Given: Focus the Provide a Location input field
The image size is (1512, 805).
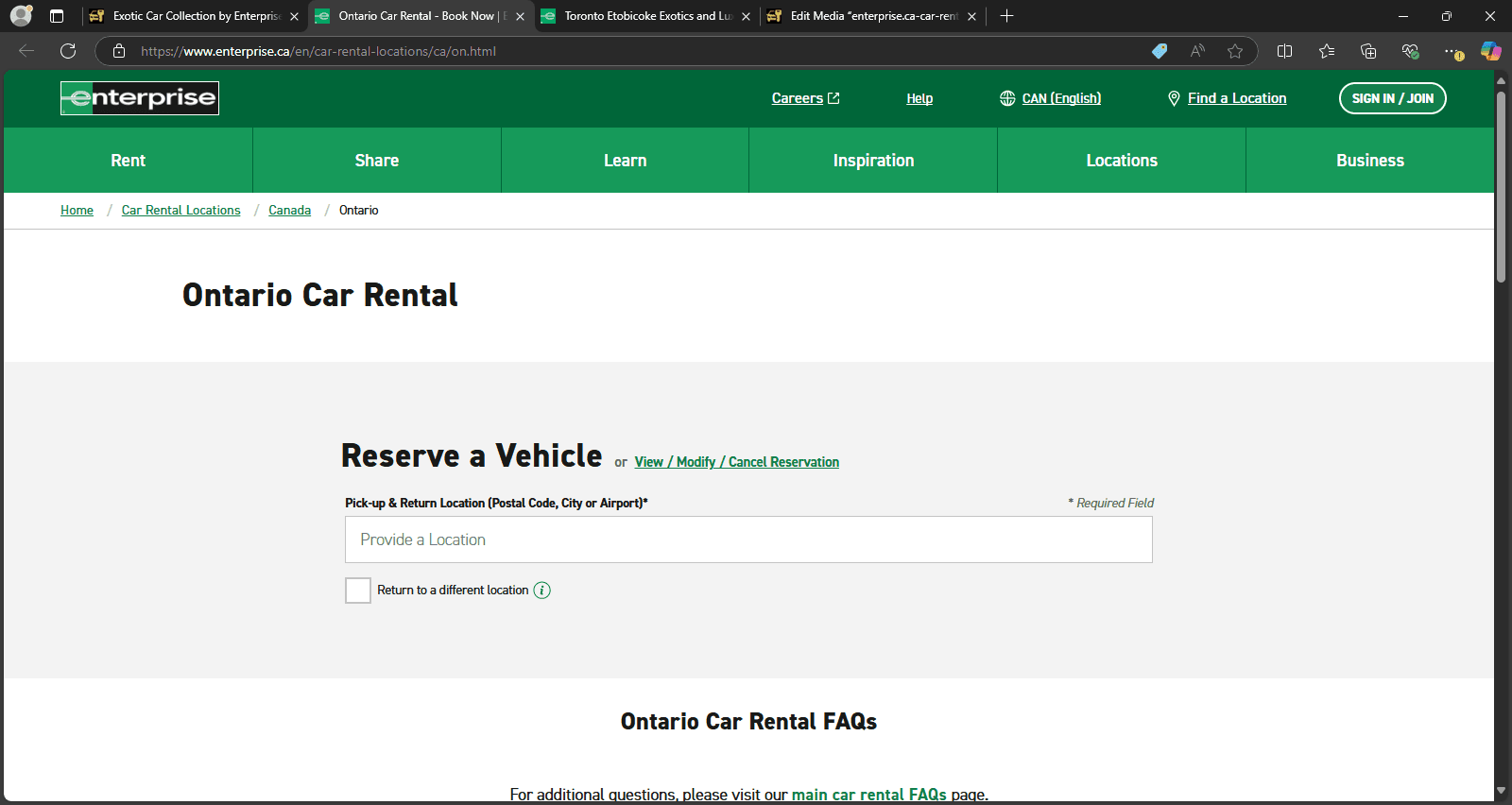Looking at the screenshot, I should pos(748,540).
